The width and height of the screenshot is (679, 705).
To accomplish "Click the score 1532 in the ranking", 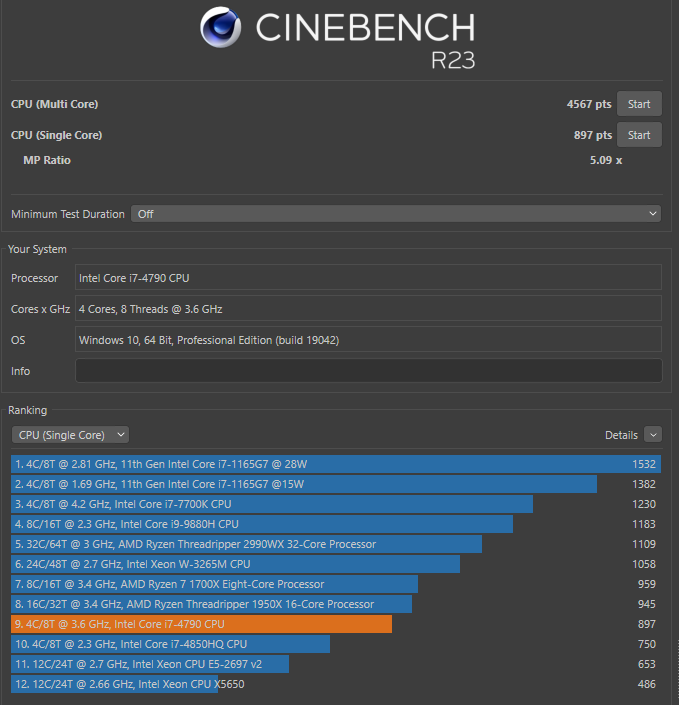I will coord(644,464).
